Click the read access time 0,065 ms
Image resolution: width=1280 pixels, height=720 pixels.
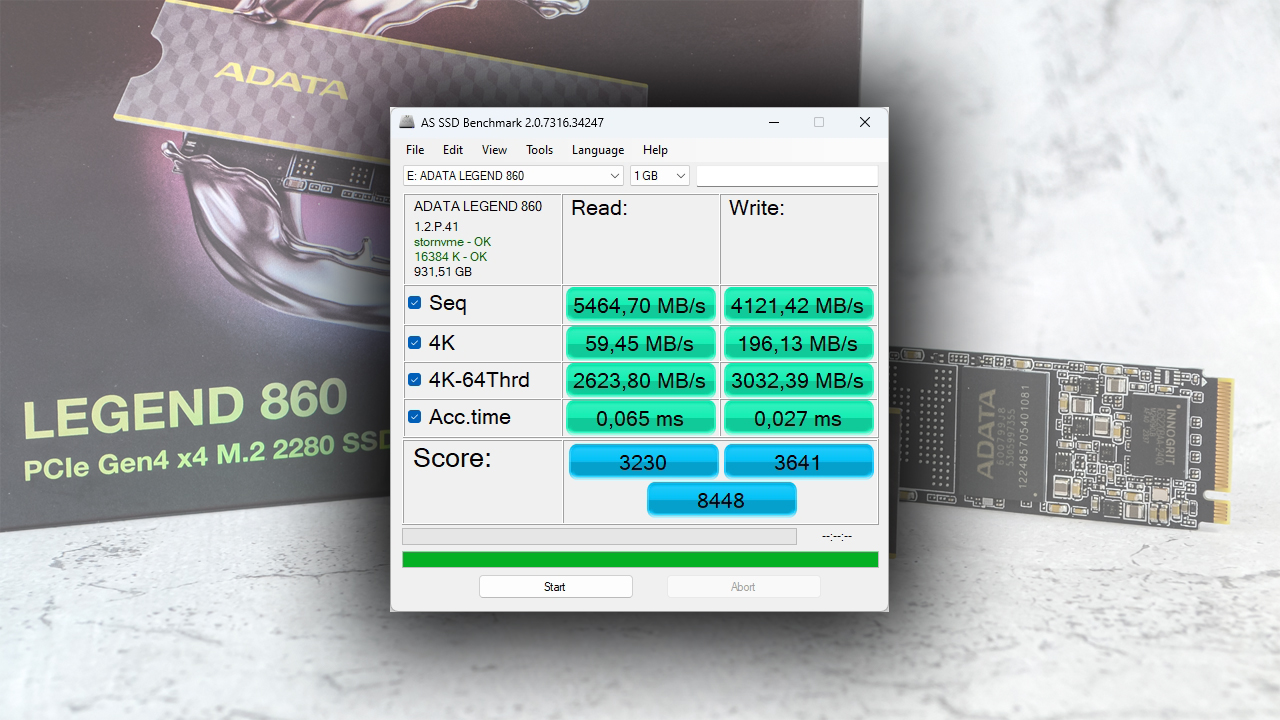[x=640, y=418]
